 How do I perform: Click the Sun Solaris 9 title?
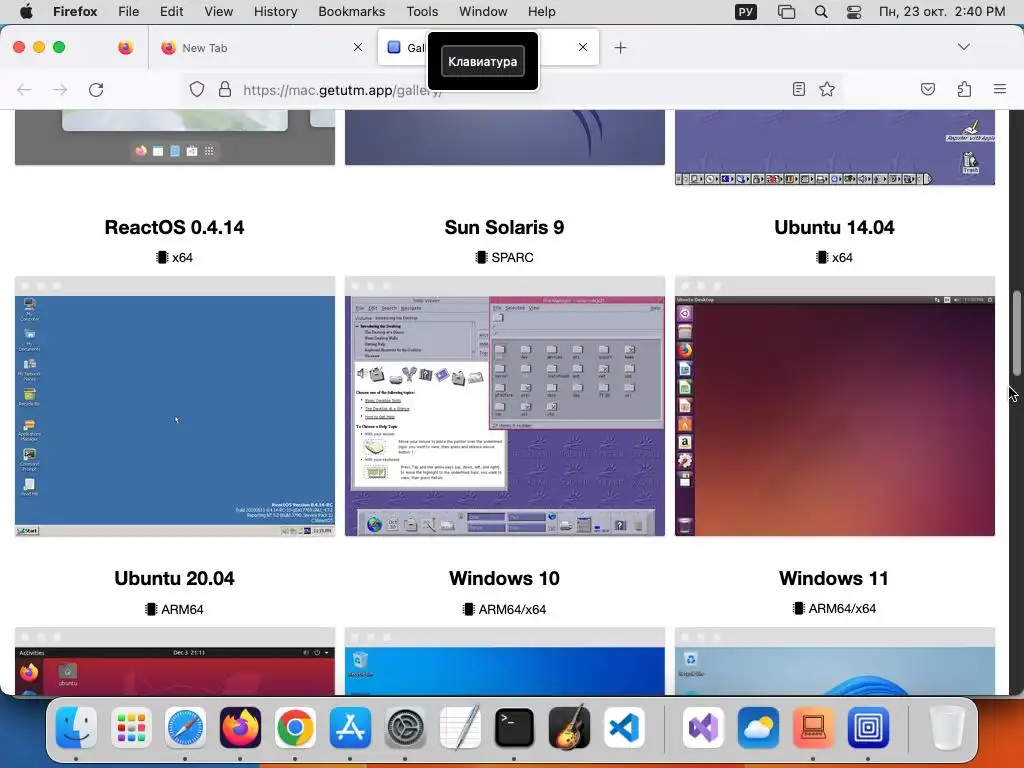[504, 227]
